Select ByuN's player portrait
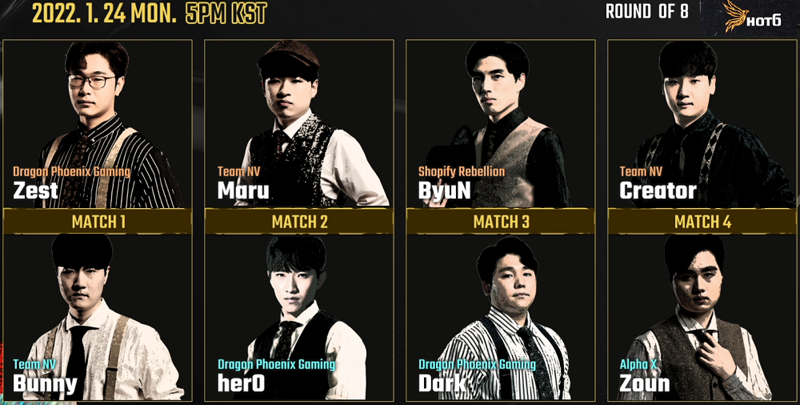 [x=501, y=124]
